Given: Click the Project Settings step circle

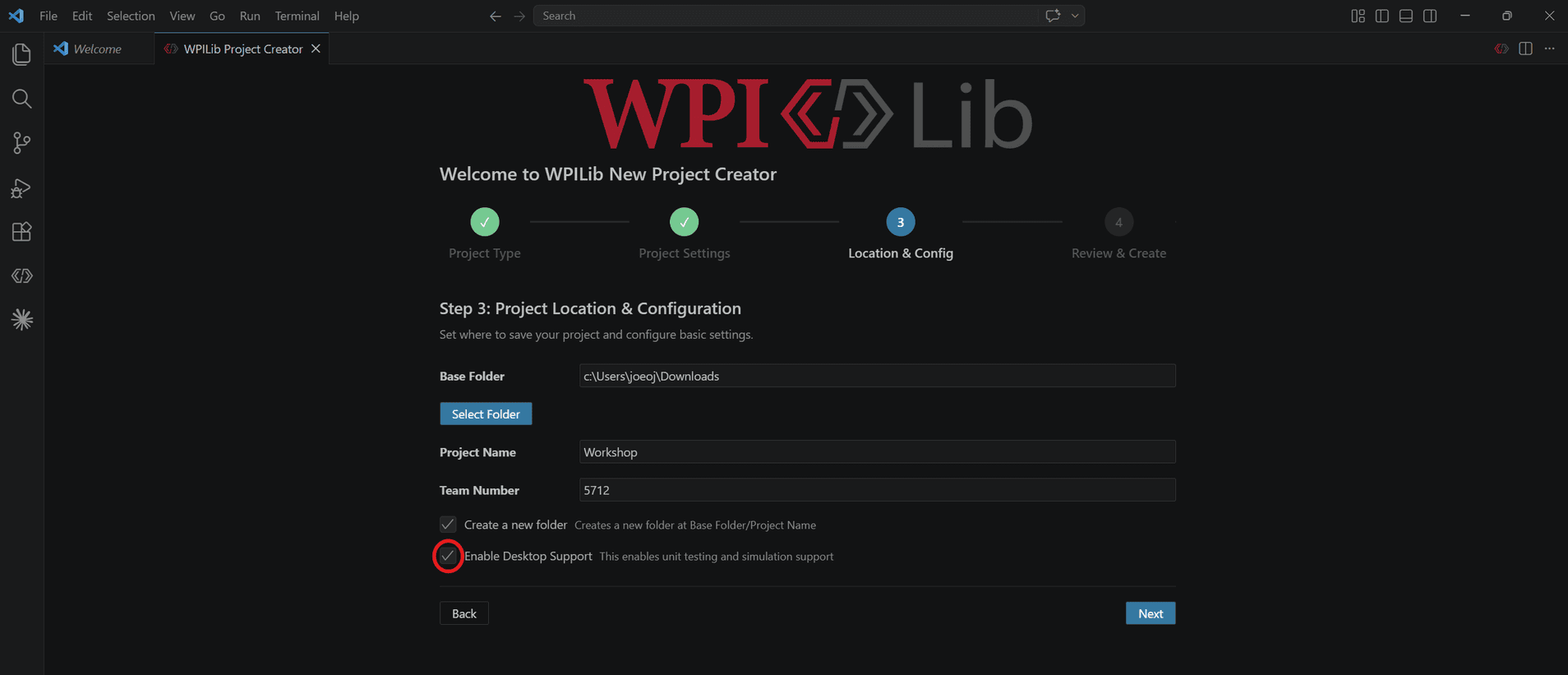Looking at the screenshot, I should pyautogui.click(x=684, y=222).
